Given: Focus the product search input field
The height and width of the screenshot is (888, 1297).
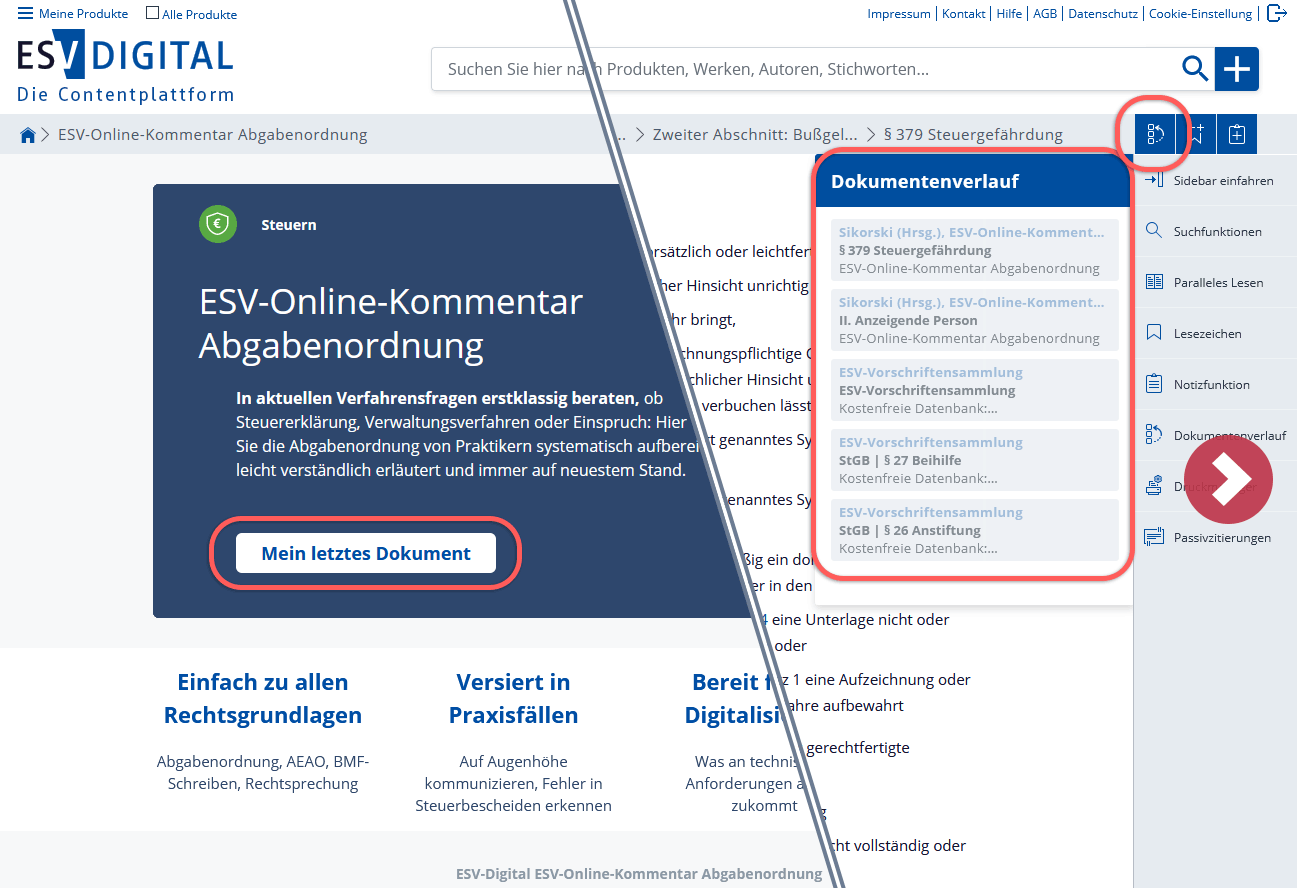Looking at the screenshot, I should tap(805, 69).
